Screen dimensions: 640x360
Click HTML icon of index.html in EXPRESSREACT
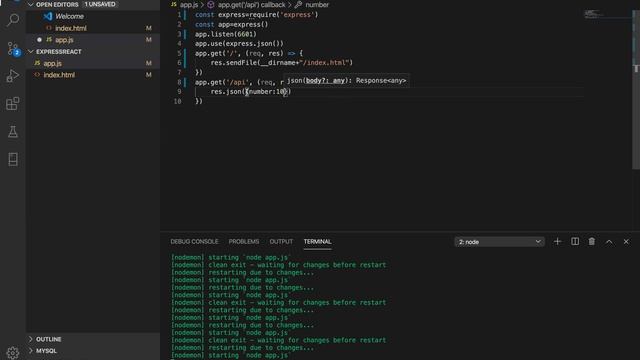click(37, 75)
